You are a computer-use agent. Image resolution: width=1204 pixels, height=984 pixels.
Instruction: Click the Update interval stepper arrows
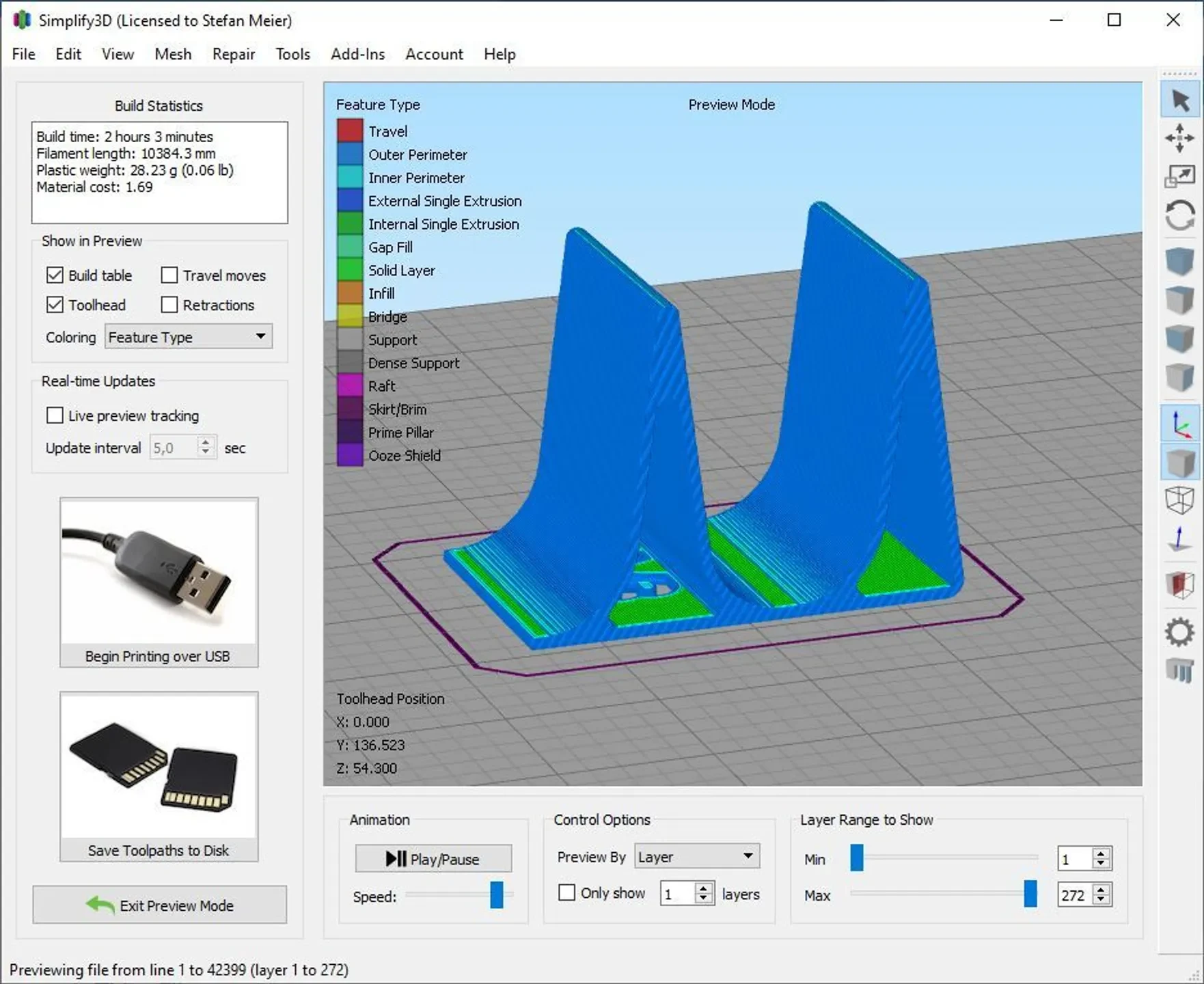[x=206, y=448]
